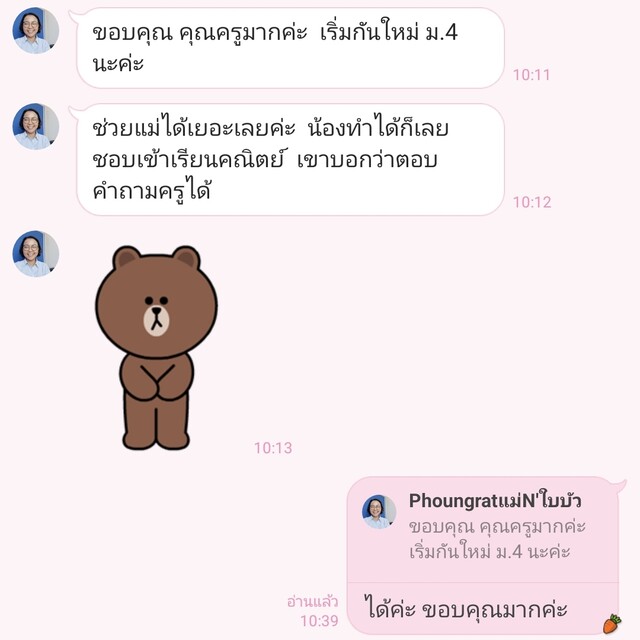Tap sender avatar beside the 10:12 message
This screenshot has height=640, width=640.
36,126
